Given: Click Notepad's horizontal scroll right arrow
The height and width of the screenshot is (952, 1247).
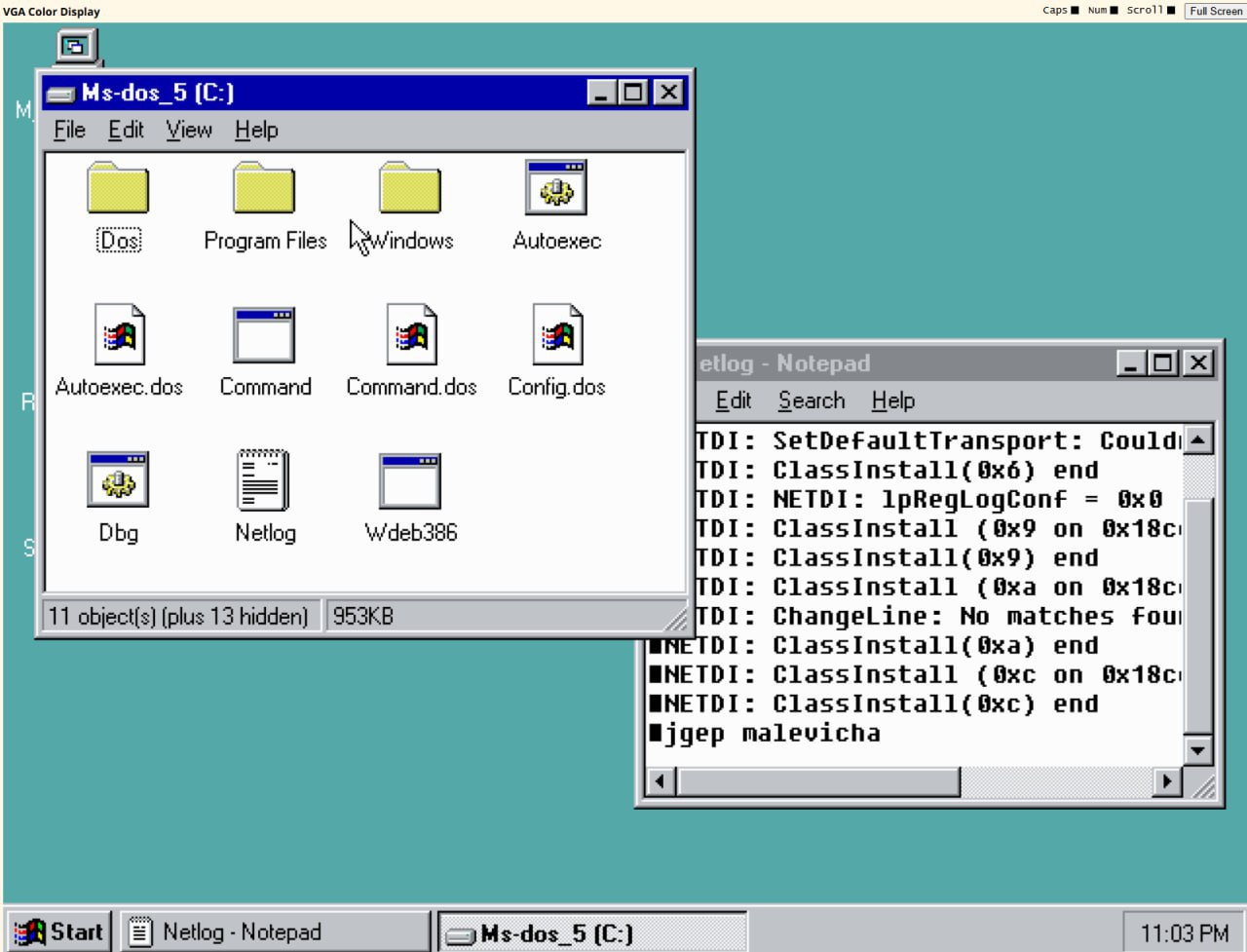Looking at the screenshot, I should coord(1166,781).
